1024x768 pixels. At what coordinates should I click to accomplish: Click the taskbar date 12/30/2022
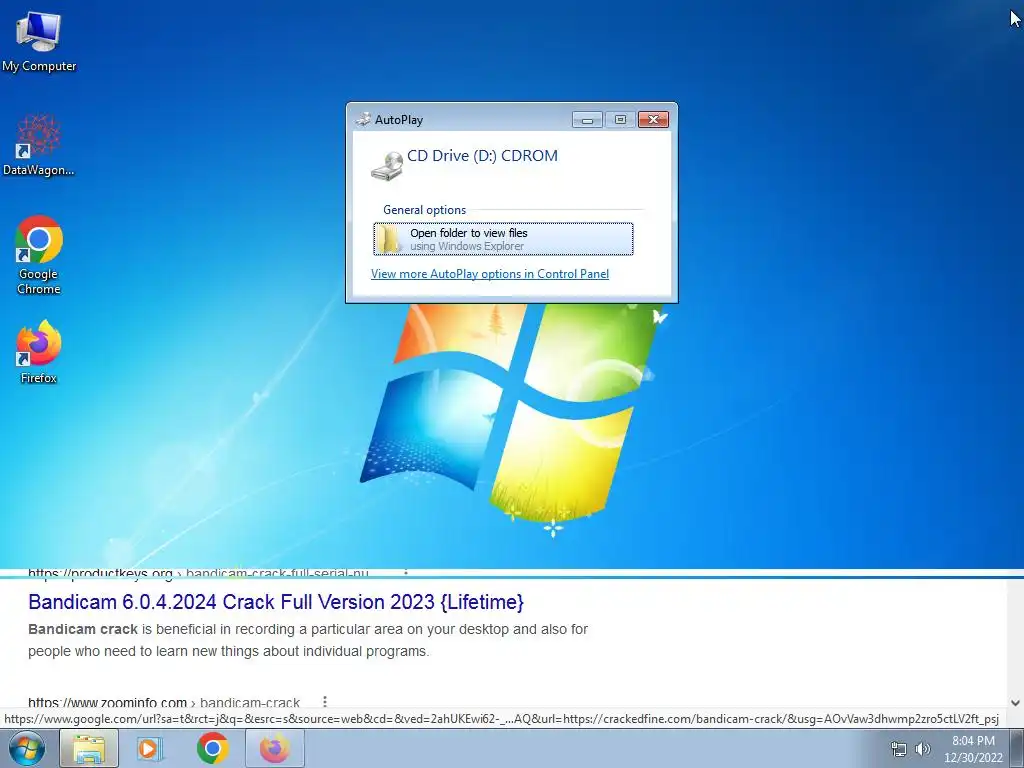(x=973, y=758)
